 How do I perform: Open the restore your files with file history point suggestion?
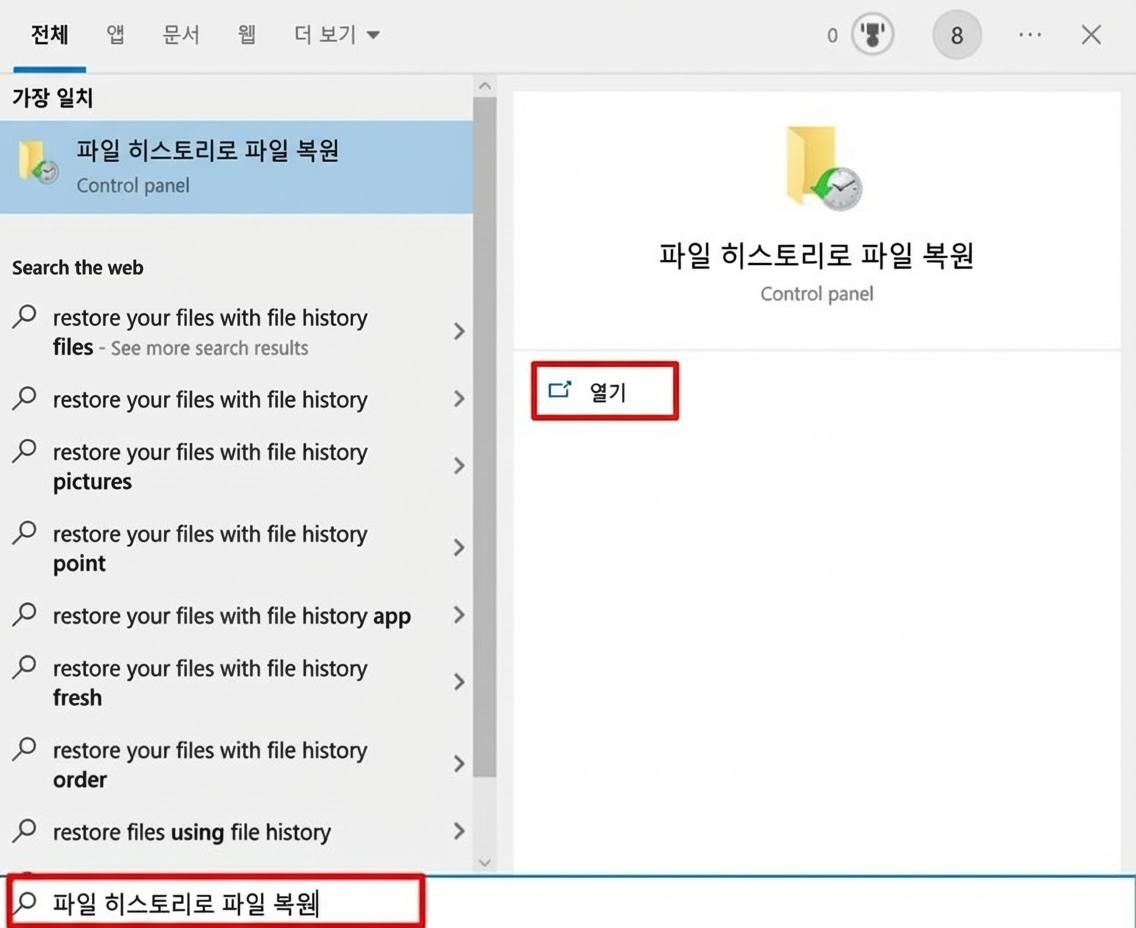211,548
